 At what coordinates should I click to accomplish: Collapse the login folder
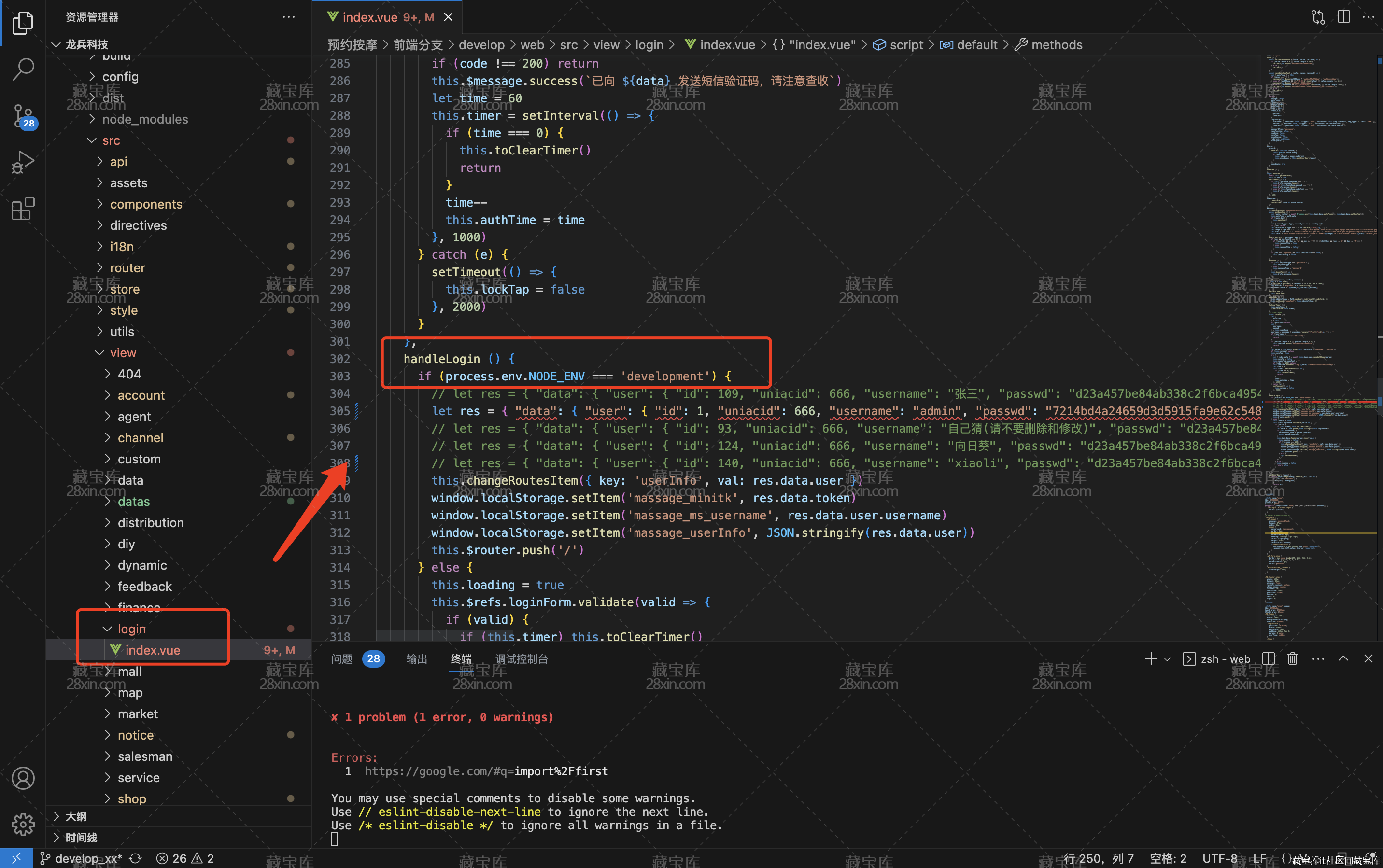pos(131,629)
